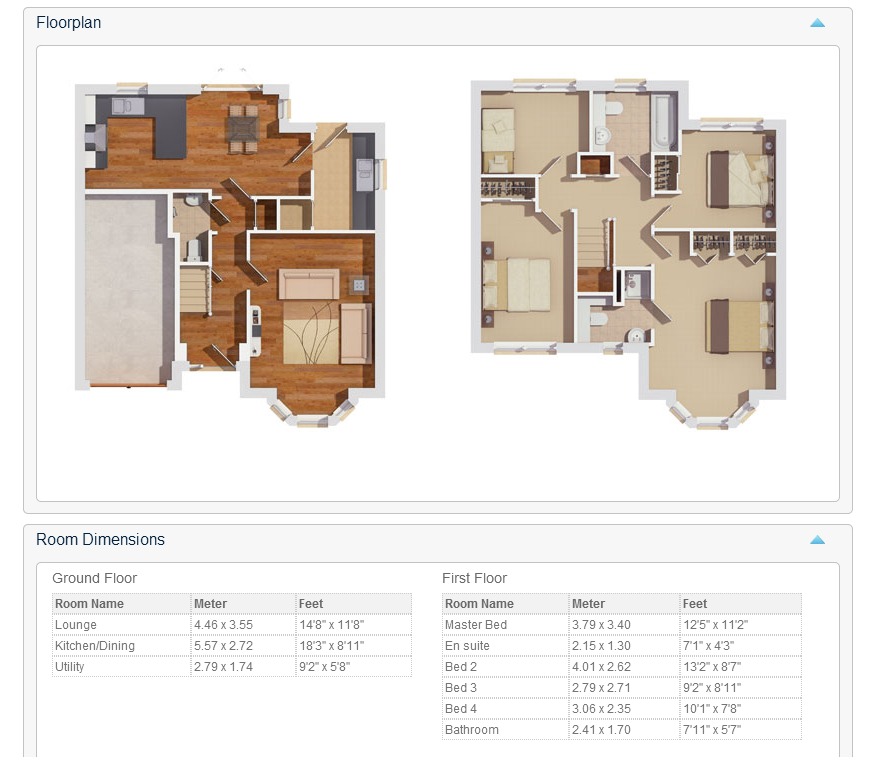
Task: Select Kitchen/Dining meter value 5.57 x 2.72
Action: [x=223, y=646]
